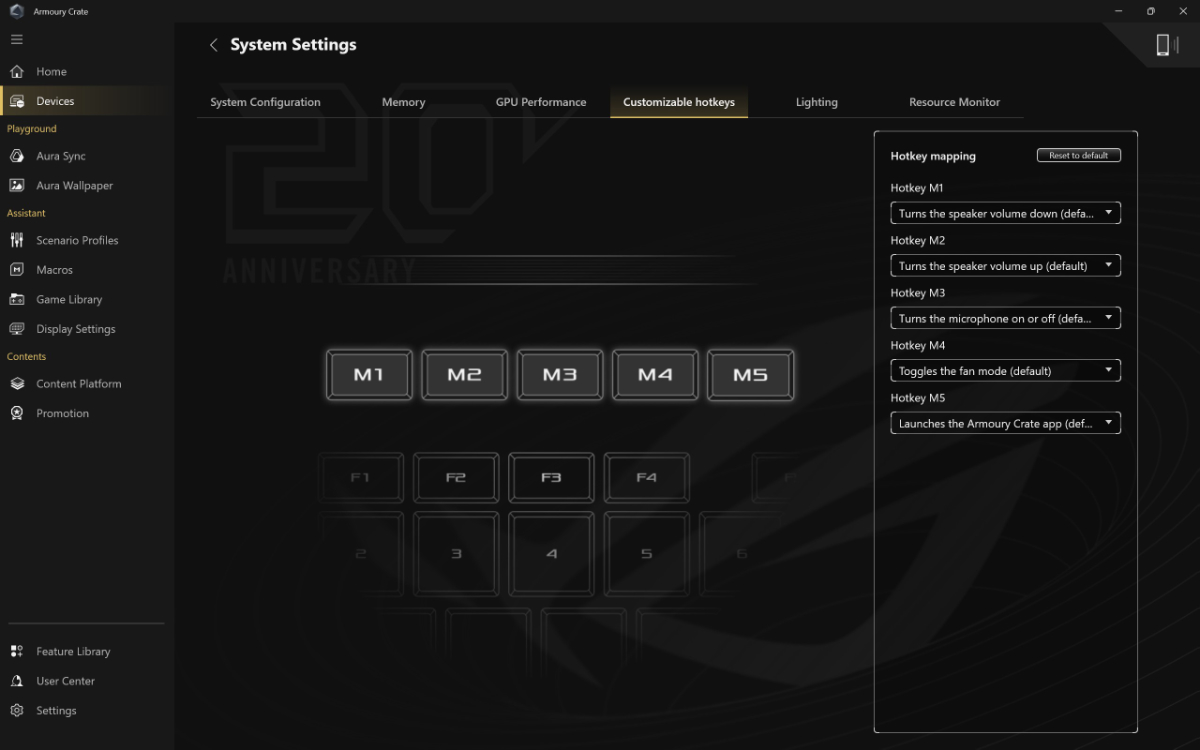Select the M4 key on keyboard graphic
Image resolution: width=1200 pixels, height=750 pixels.
655,375
